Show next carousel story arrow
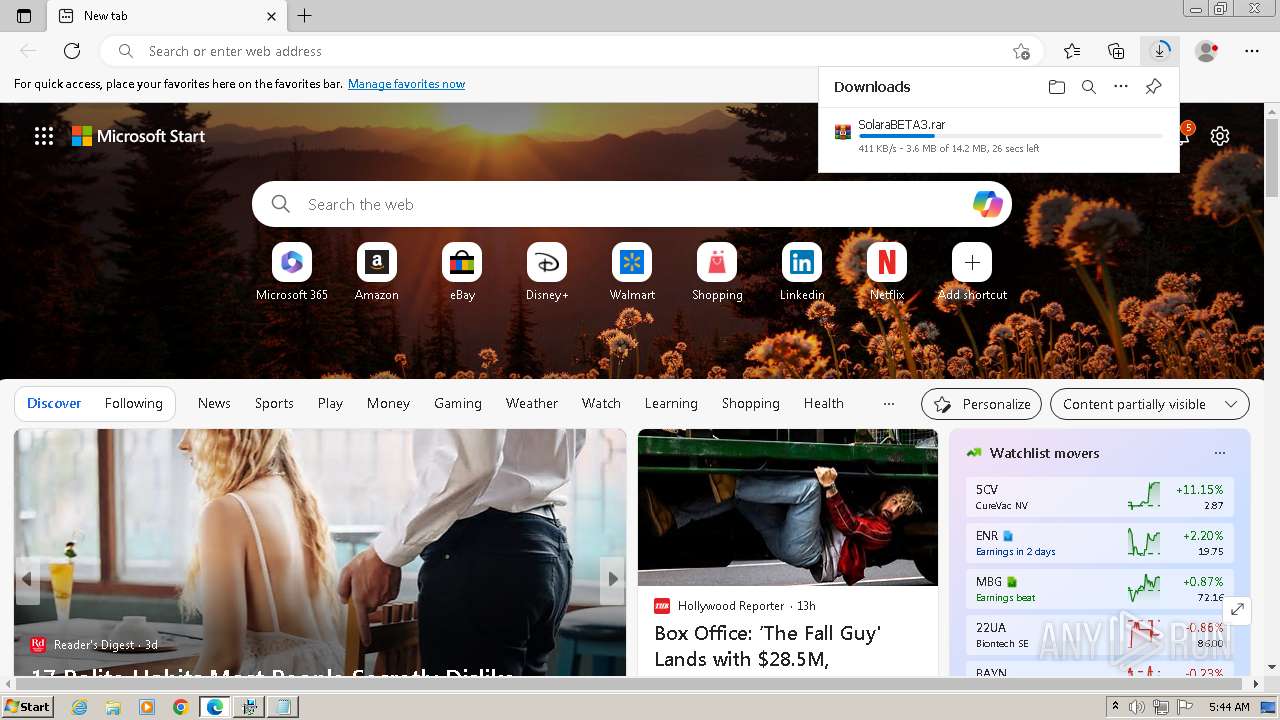 [x=613, y=578]
